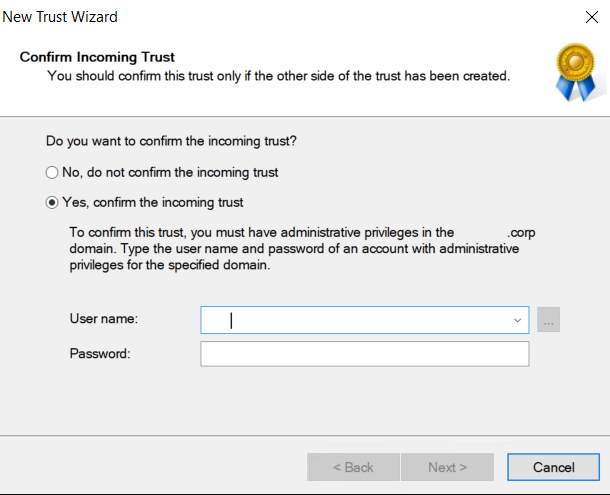
Task: Click the "Password:" label
Action: [x=100, y=353]
